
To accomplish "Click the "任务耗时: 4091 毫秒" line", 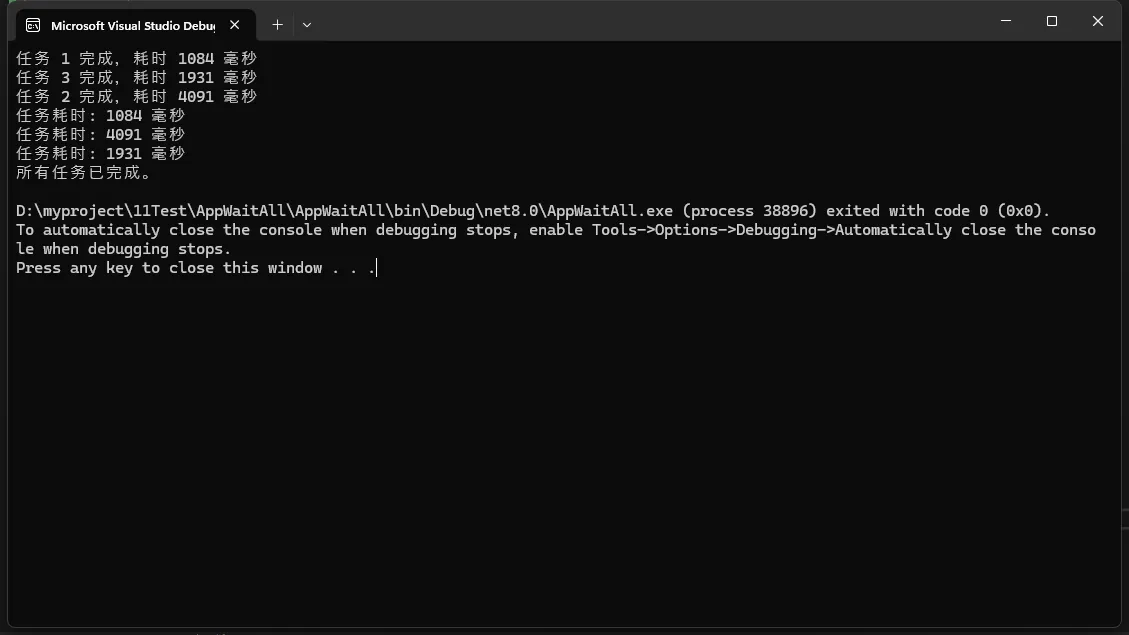I will [x=100, y=134].
